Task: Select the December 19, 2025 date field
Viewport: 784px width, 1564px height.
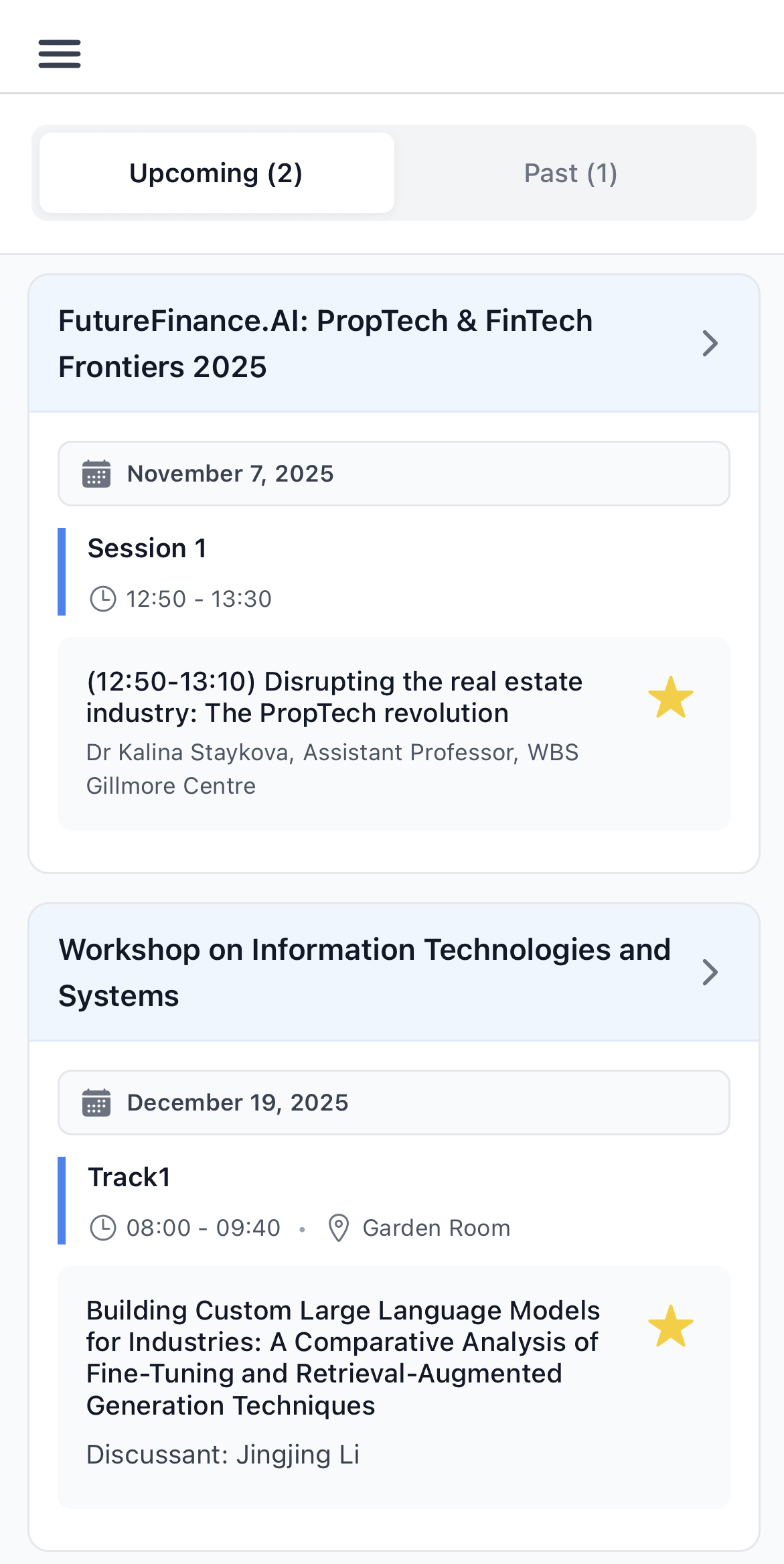Action: pyautogui.click(x=394, y=1103)
